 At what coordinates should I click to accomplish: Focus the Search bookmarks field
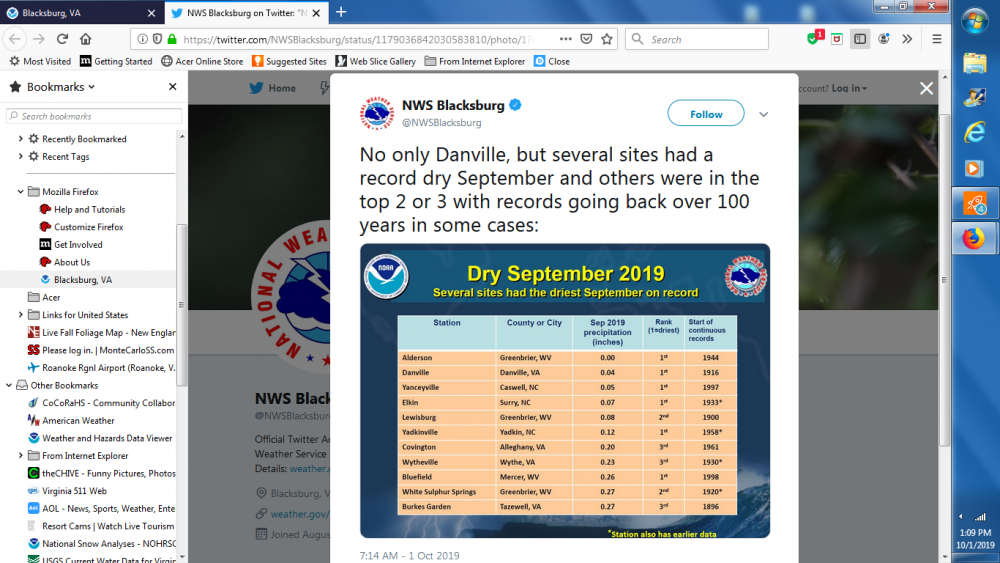94,116
